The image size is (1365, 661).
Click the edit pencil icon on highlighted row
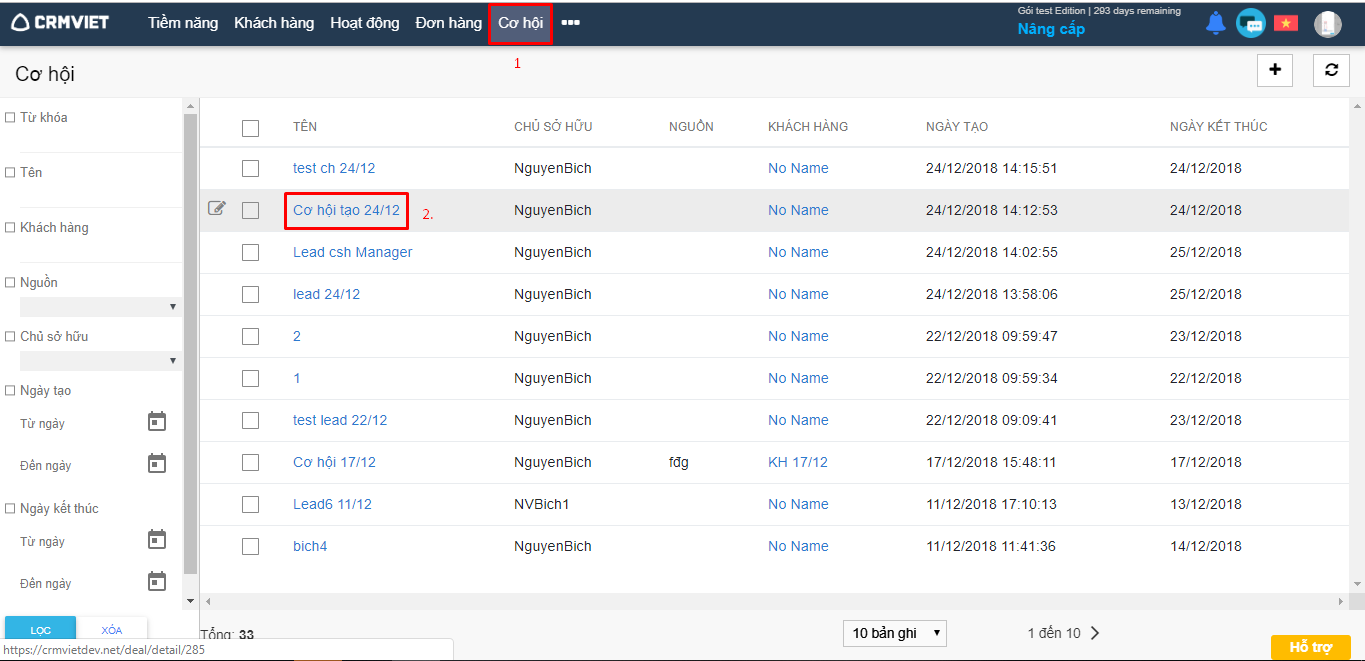tap(217, 209)
